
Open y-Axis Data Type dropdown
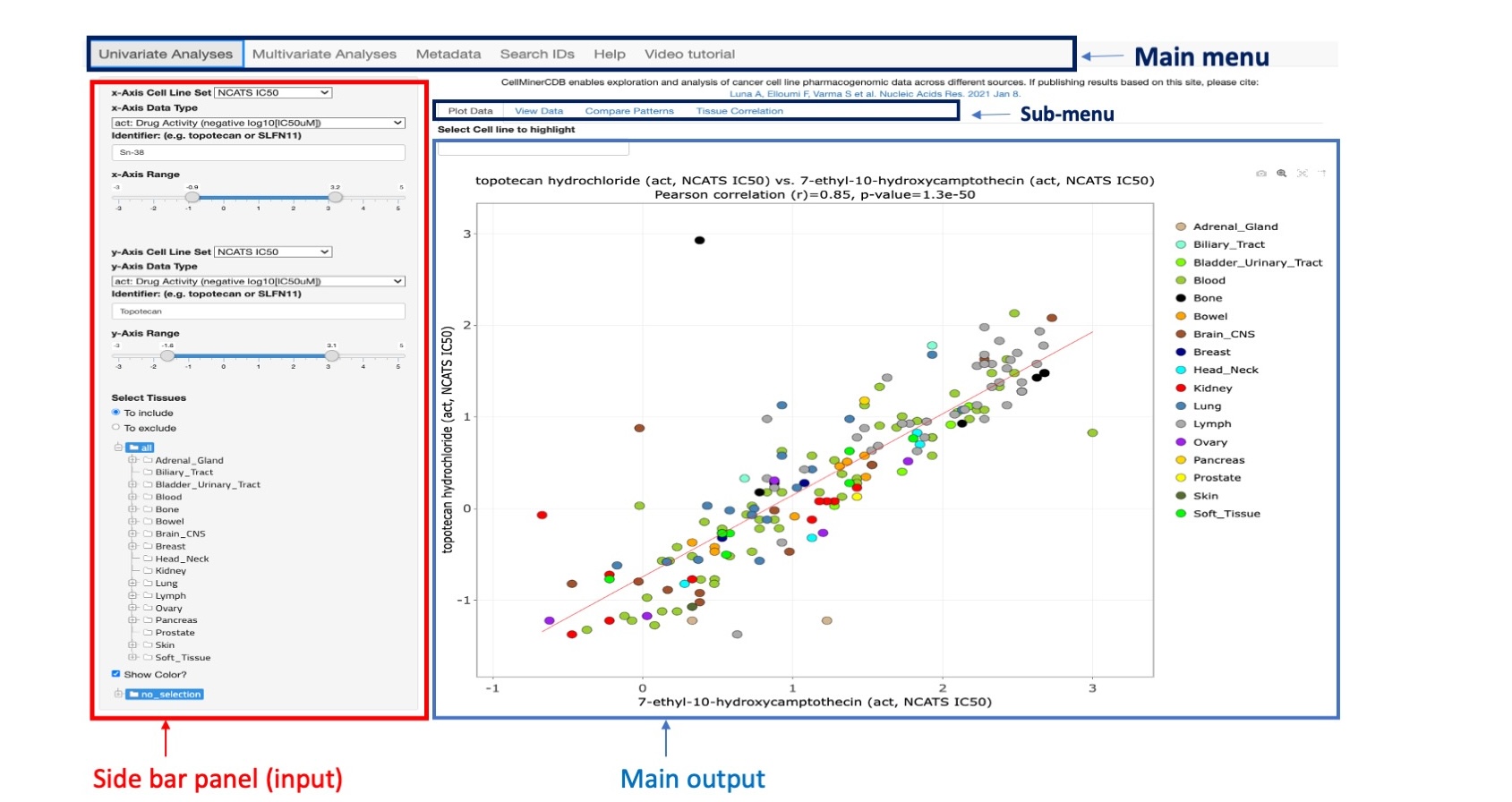[258, 281]
